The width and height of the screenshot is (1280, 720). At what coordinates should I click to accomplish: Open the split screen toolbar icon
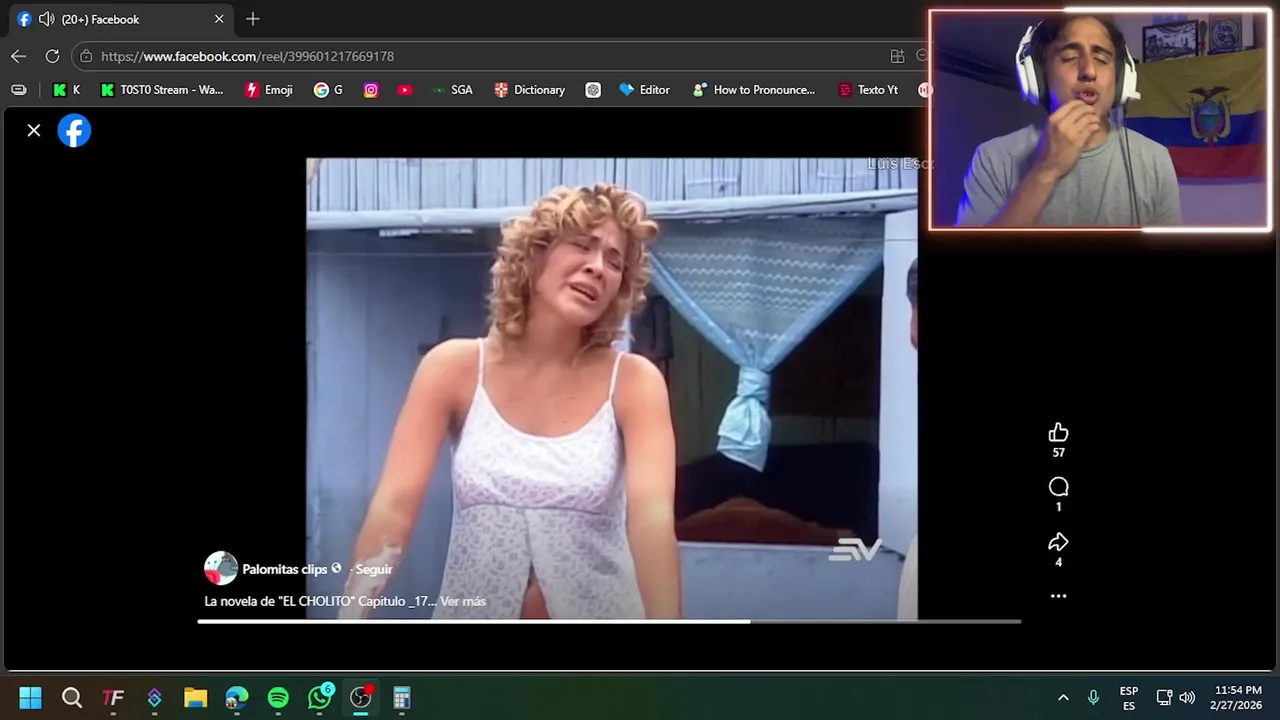coord(897,56)
